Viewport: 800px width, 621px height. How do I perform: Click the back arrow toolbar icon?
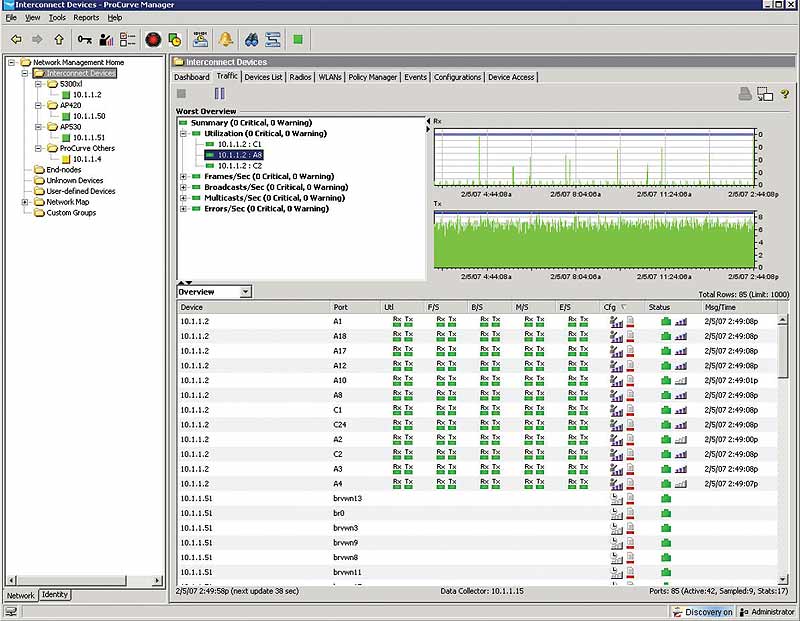pos(16,40)
